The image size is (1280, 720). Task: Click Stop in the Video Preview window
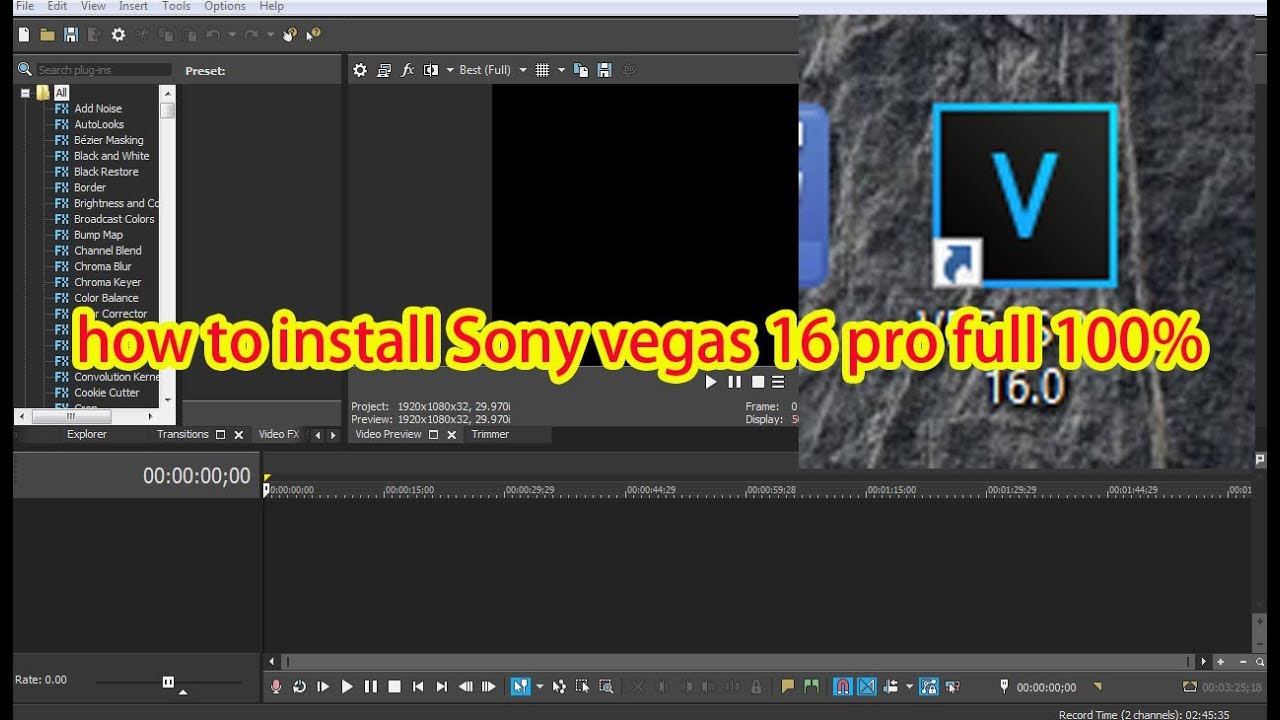pyautogui.click(x=758, y=382)
